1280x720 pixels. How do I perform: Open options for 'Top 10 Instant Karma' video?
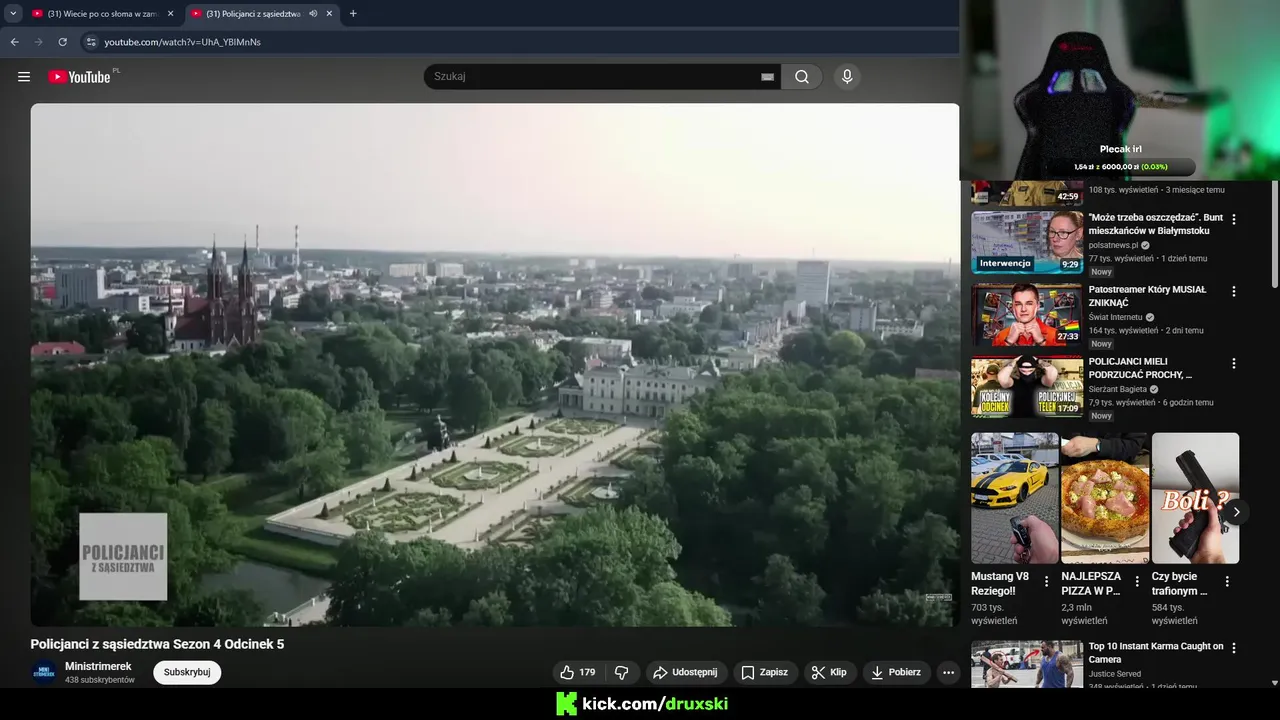coord(1233,649)
